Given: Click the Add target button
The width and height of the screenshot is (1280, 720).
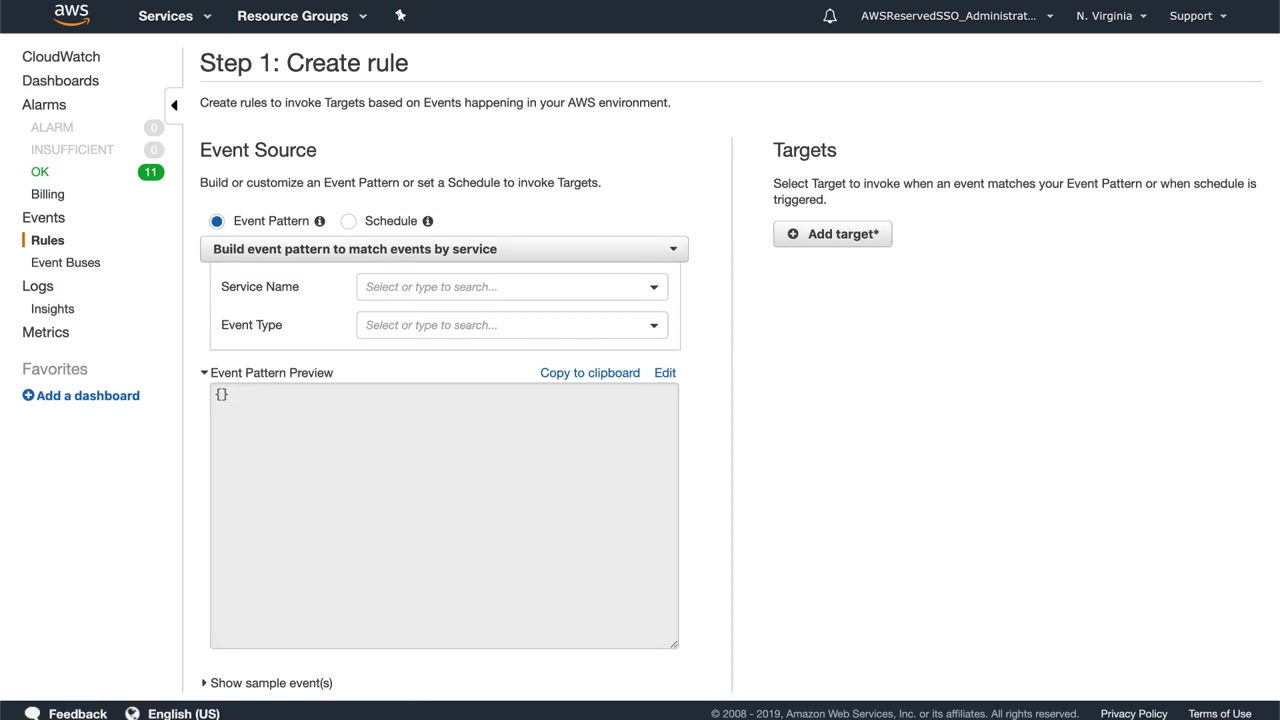Looking at the screenshot, I should [x=832, y=234].
